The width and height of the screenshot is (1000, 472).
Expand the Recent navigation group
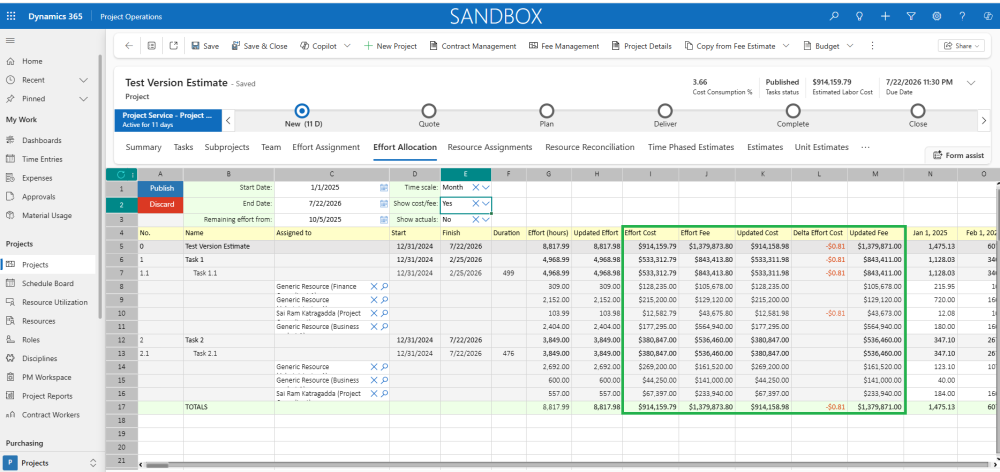pyautogui.click(x=83, y=80)
